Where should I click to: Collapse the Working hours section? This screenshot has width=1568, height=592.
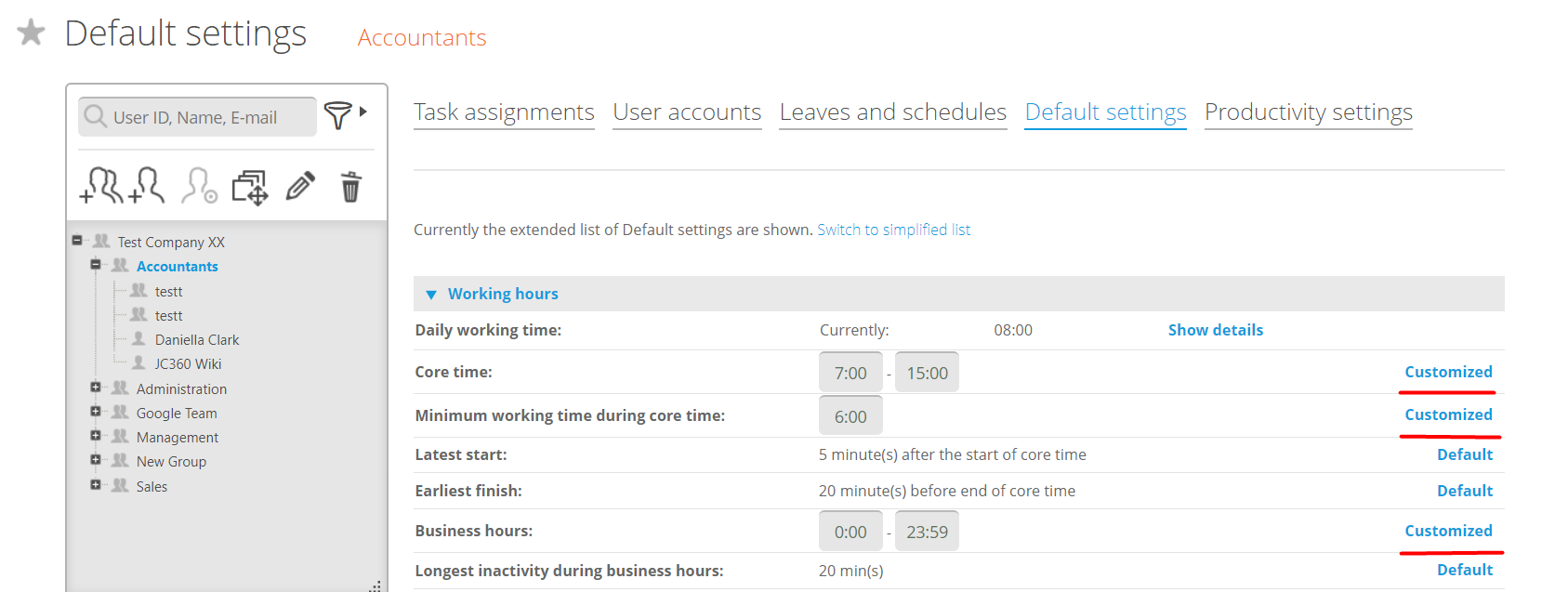pos(431,295)
